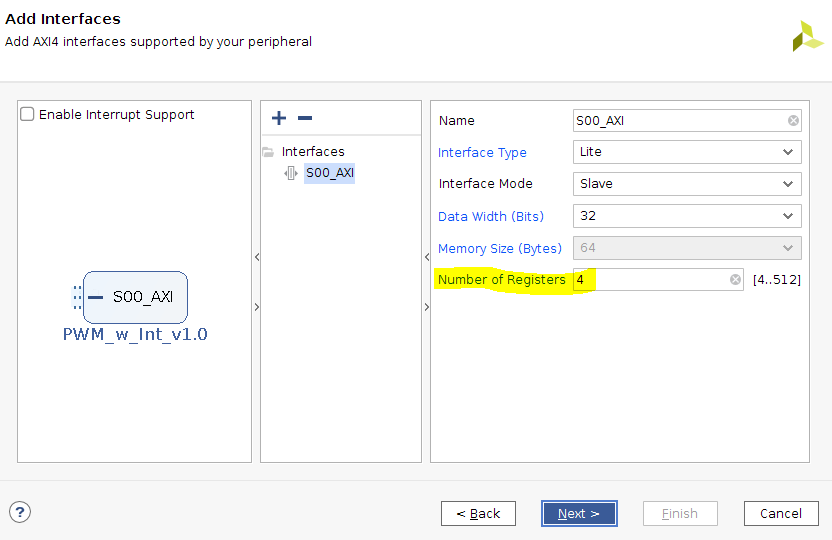This screenshot has height=540, width=832.
Task: Open the Interface Mode dropdown
Action: click(687, 184)
